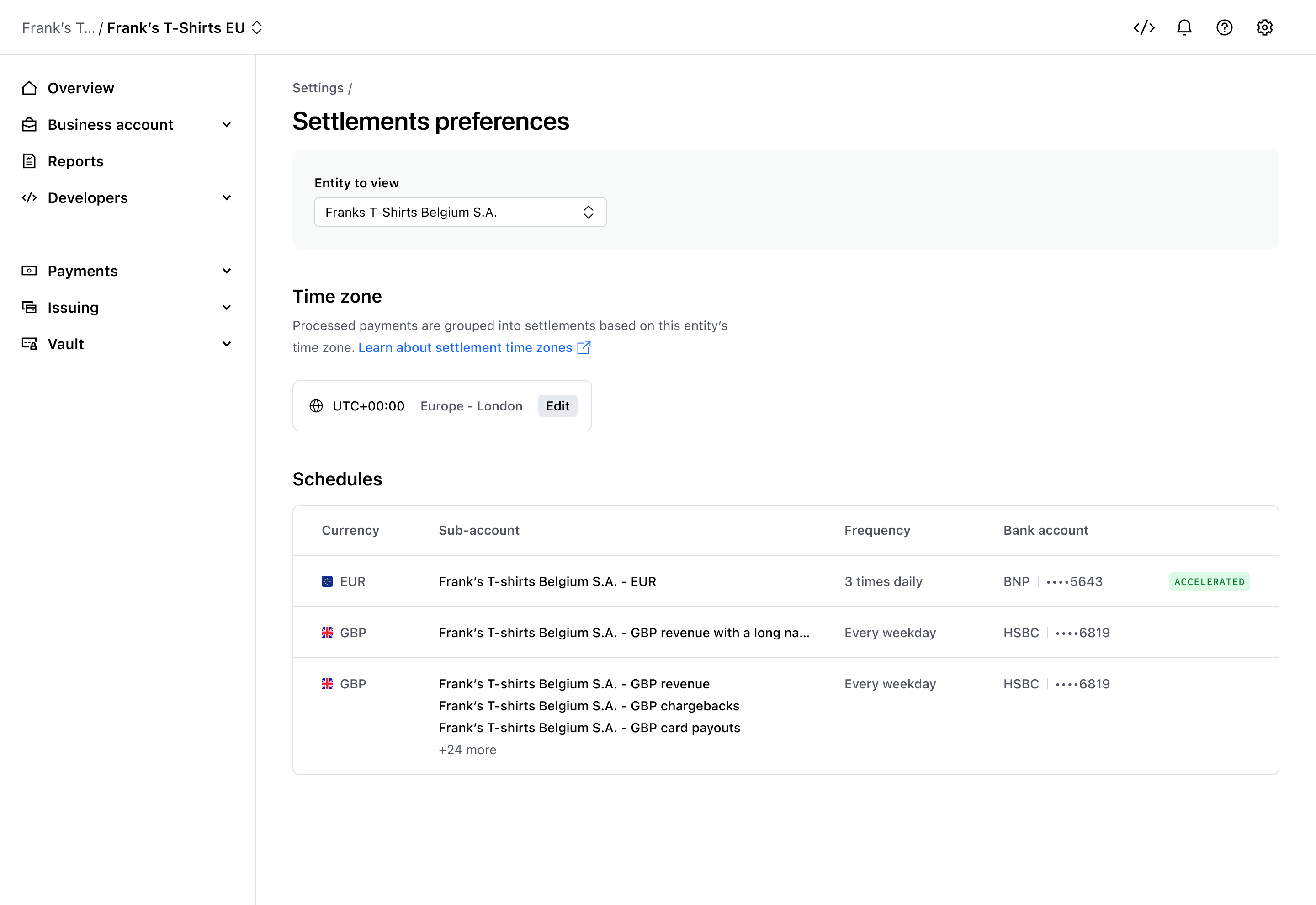
Task: Open the account switcher arrows next to Frank's T-Shirts EU
Action: (257, 28)
